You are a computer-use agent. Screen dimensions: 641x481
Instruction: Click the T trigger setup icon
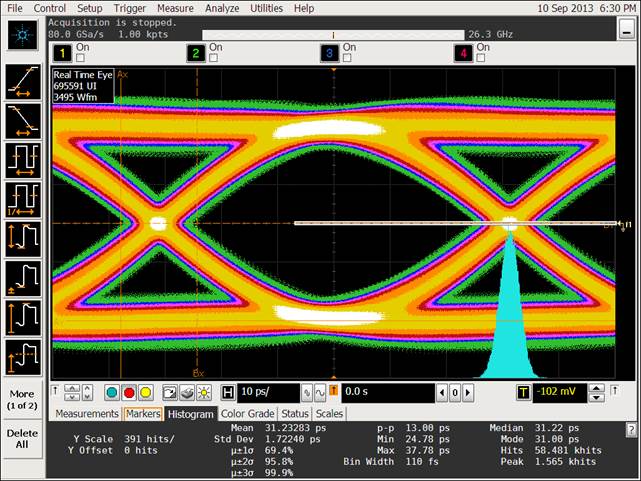pyautogui.click(x=523, y=393)
